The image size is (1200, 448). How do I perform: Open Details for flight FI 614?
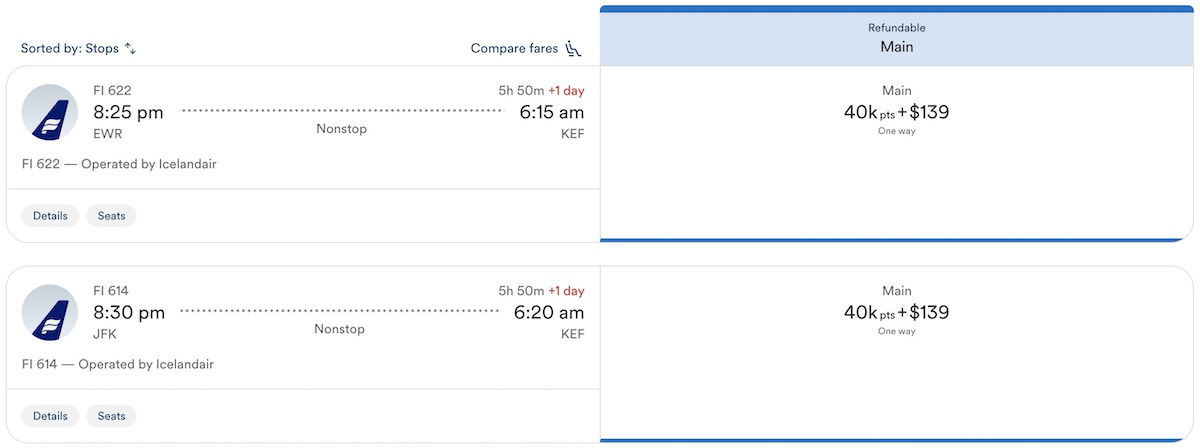(50, 415)
